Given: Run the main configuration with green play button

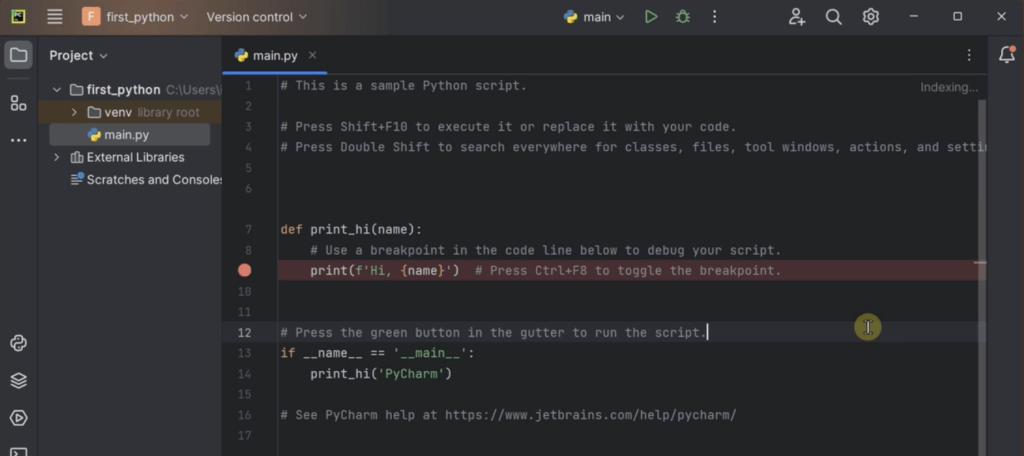Looking at the screenshot, I should pos(651,17).
